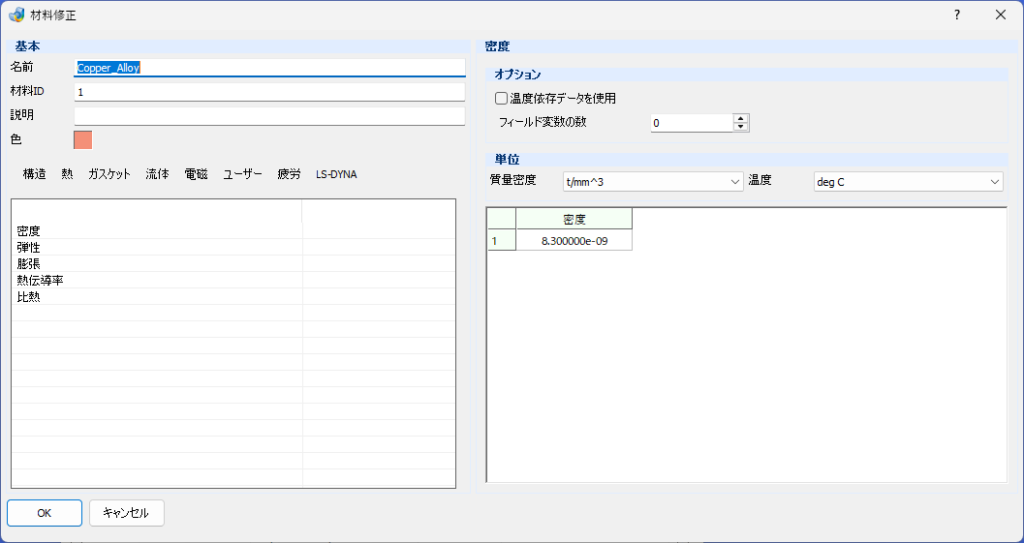
Task: Open the 温度 unit dropdown
Action: point(908,182)
